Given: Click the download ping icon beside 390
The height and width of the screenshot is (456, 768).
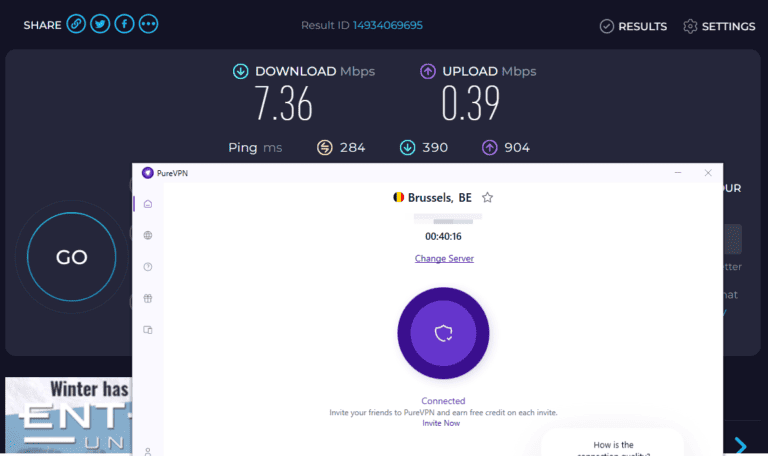Looking at the screenshot, I should click(408, 147).
